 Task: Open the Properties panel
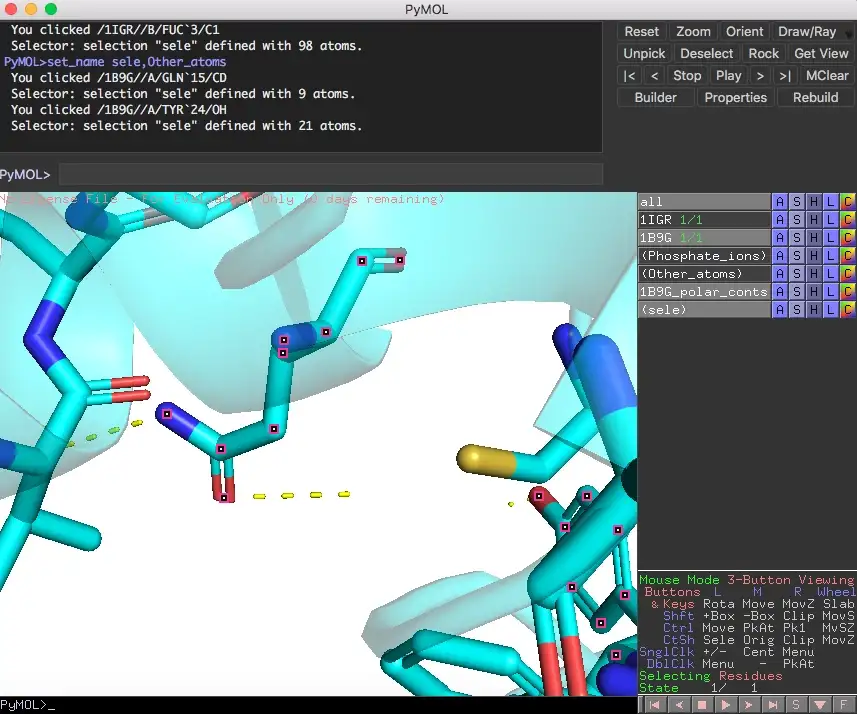pos(735,97)
